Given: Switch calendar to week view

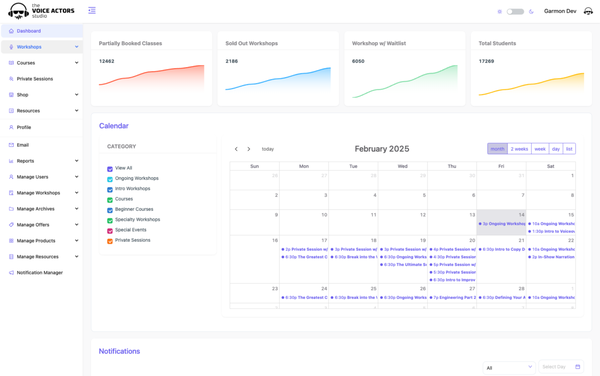Looking at the screenshot, I should (x=540, y=149).
